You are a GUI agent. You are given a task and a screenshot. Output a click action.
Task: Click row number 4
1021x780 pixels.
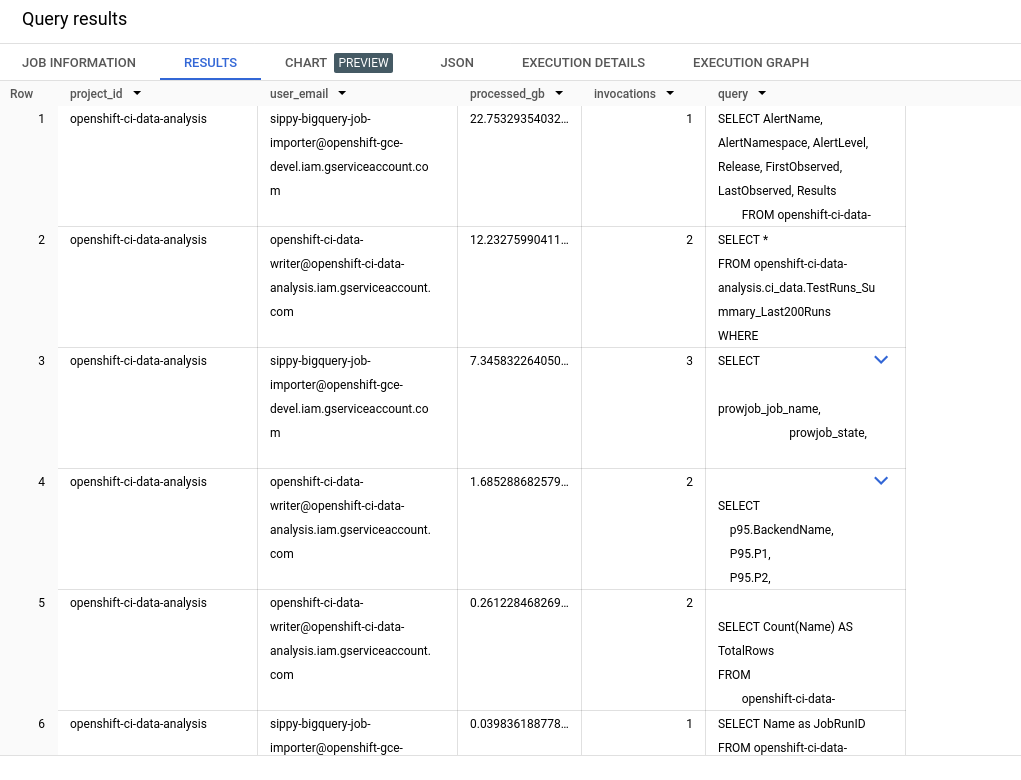[x=42, y=482]
